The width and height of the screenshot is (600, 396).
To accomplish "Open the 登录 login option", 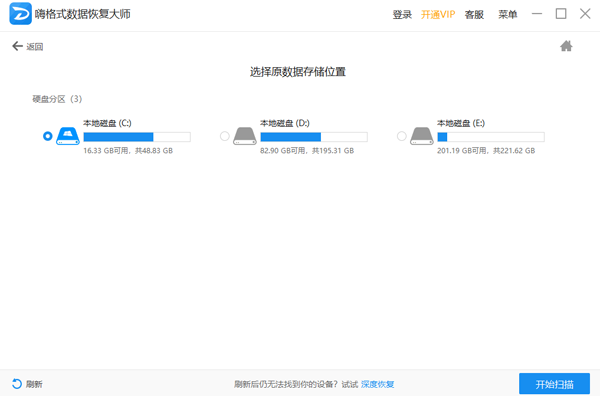I will click(402, 15).
